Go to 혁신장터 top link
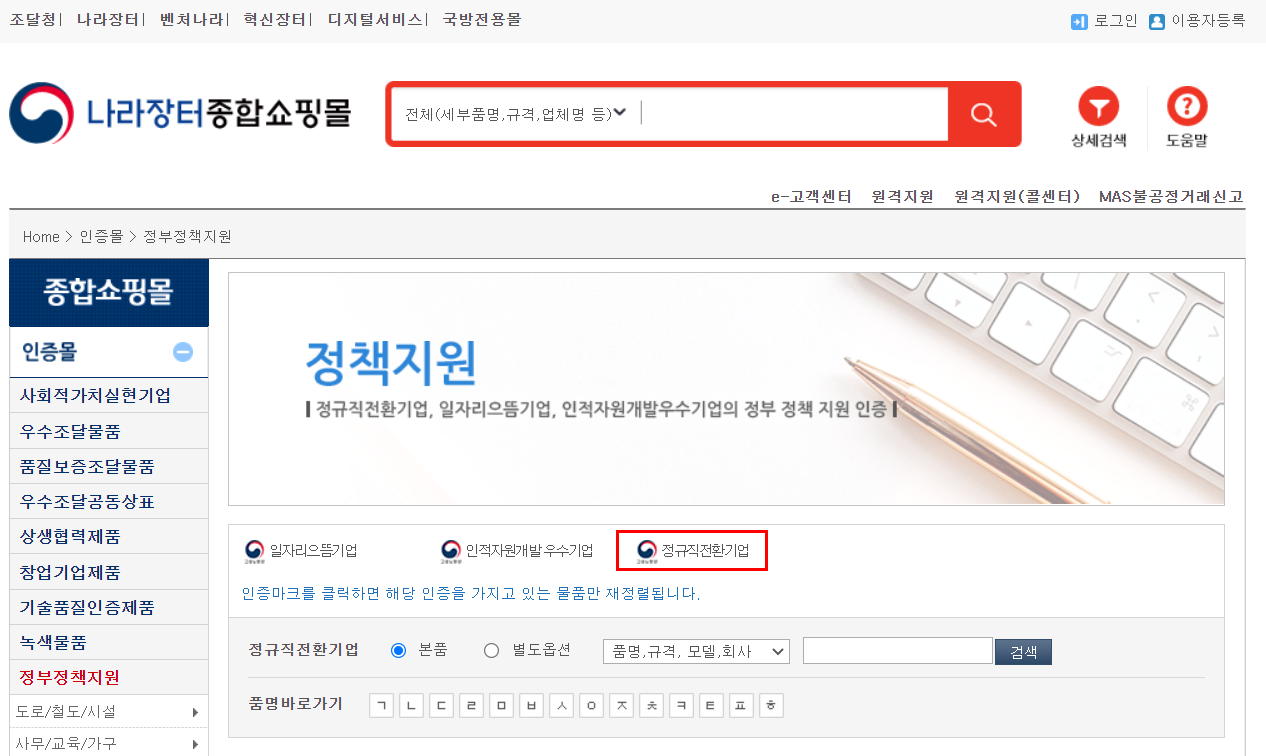1266x756 pixels. pos(274,19)
